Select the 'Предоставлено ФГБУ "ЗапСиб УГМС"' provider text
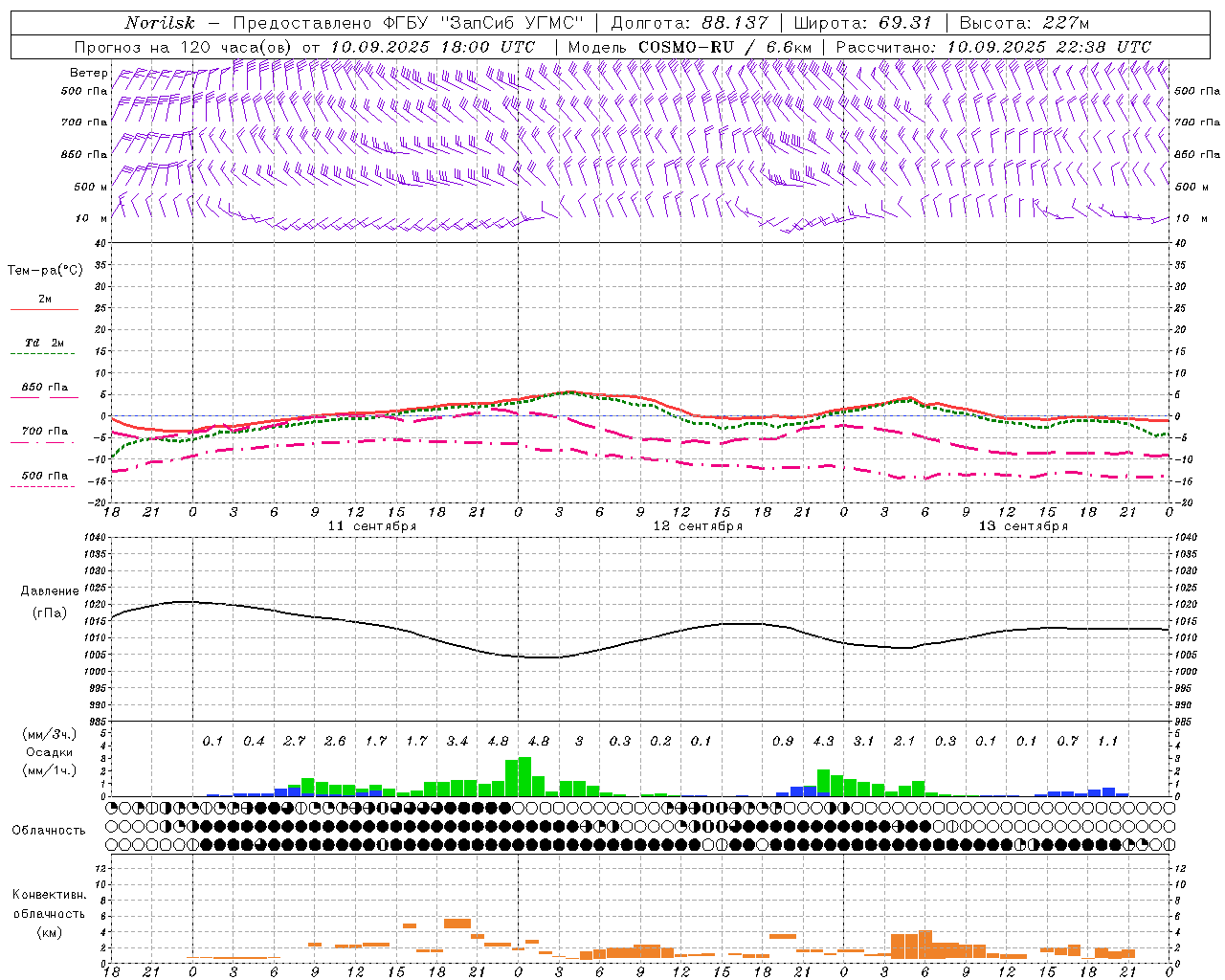Image resolution: width=1225 pixels, height=980 pixels. tap(409, 23)
